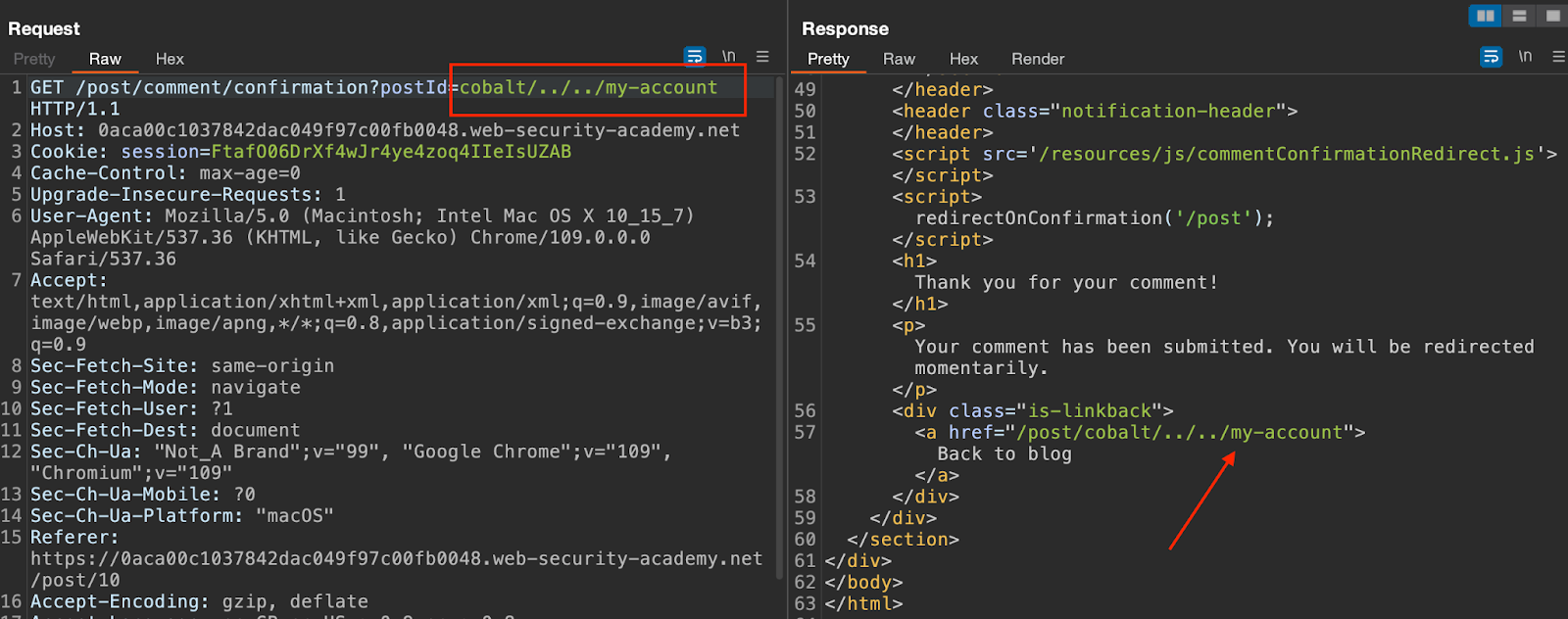Viewport: 1568px width, 619px height.
Task: Open the Hex tab in Request panel
Action: tap(170, 59)
